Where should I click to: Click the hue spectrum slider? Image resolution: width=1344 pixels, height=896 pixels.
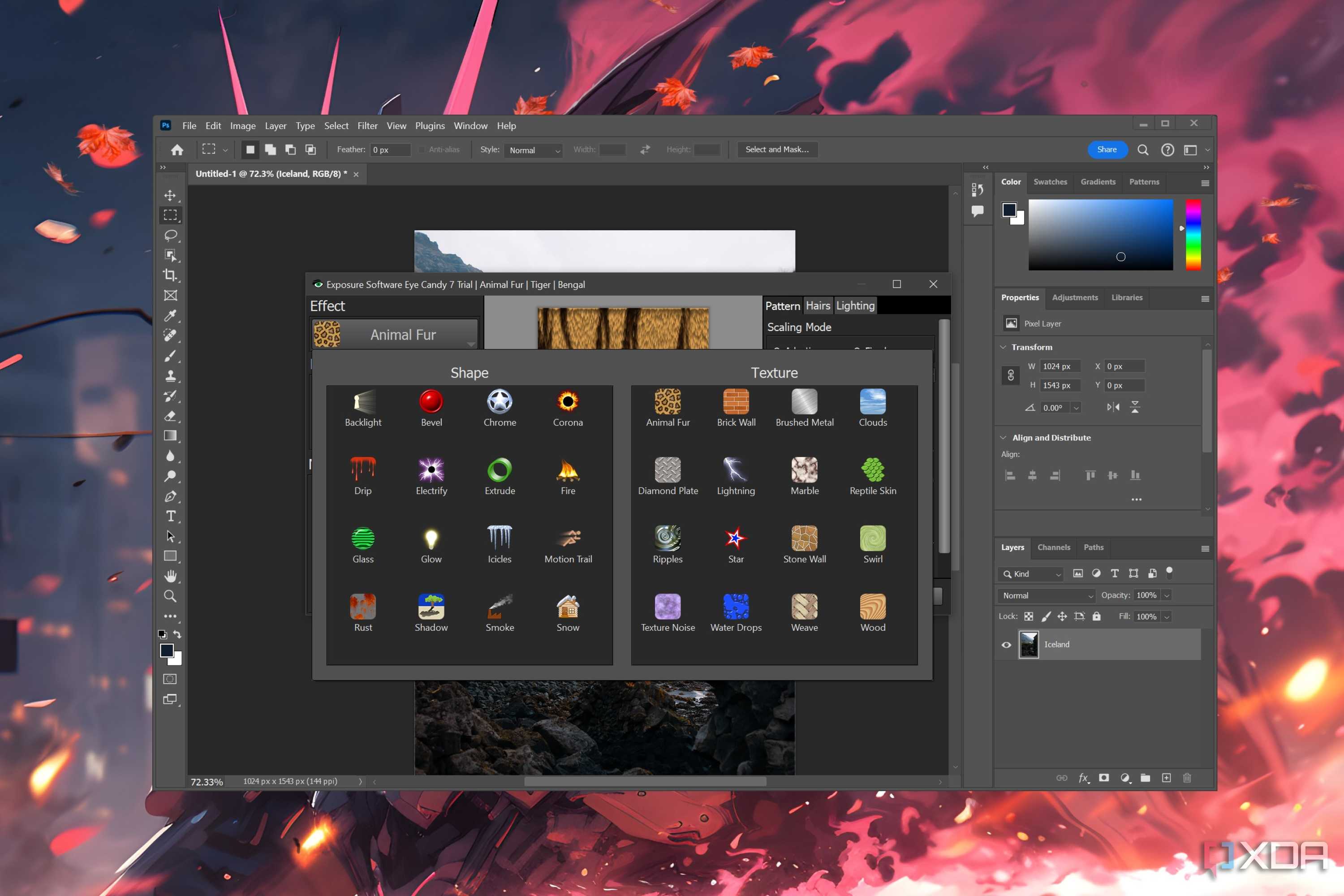[1193, 234]
